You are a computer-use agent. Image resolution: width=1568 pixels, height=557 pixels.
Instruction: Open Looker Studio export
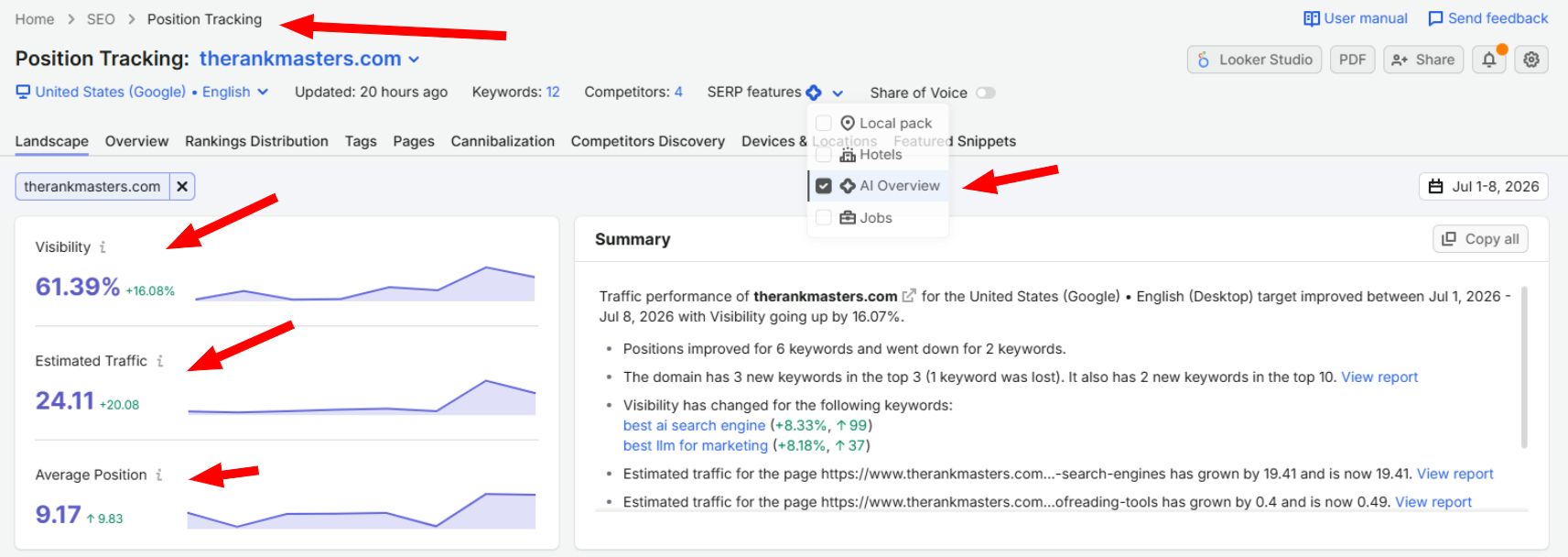pyautogui.click(x=1254, y=60)
